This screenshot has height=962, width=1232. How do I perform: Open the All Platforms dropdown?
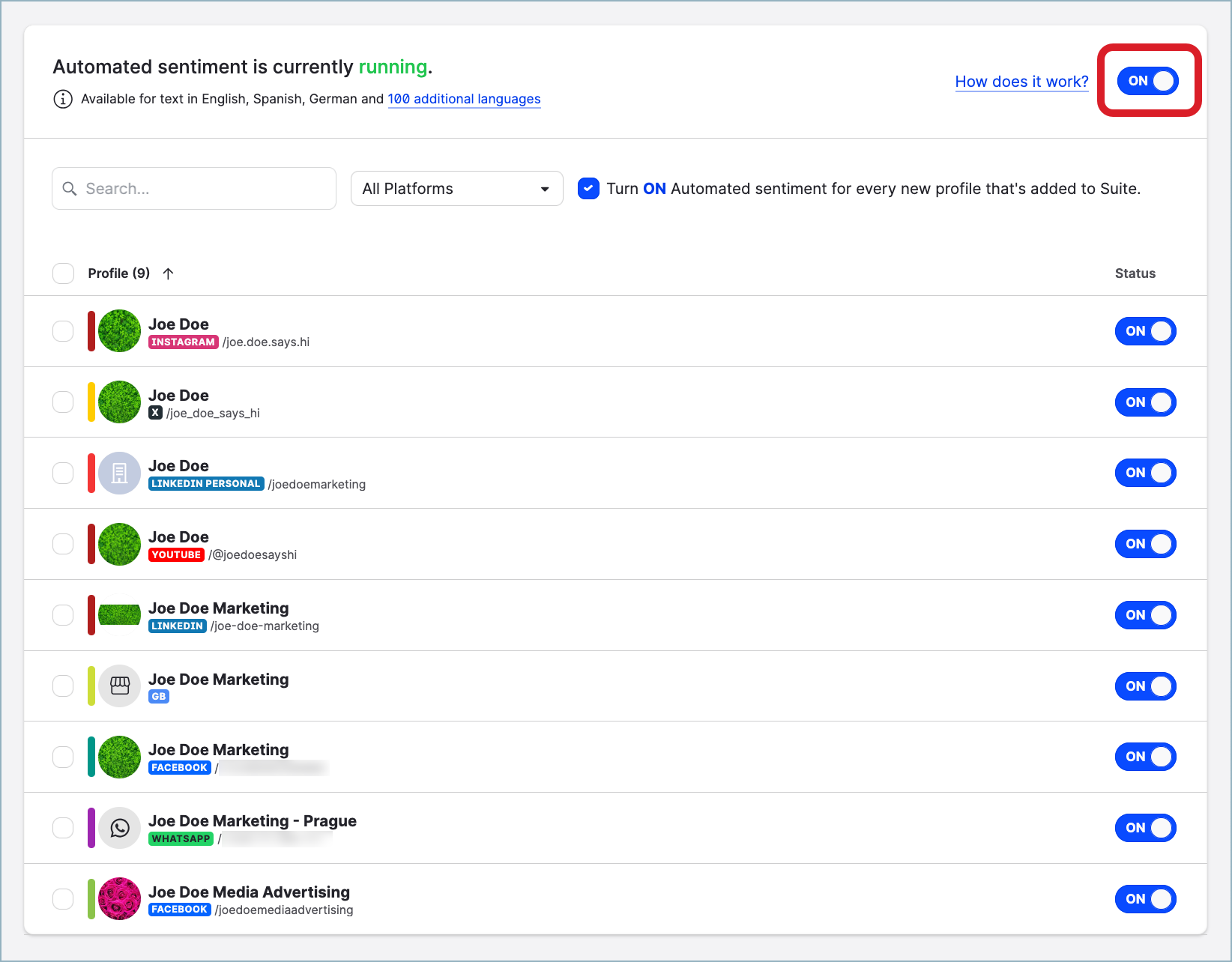(456, 188)
